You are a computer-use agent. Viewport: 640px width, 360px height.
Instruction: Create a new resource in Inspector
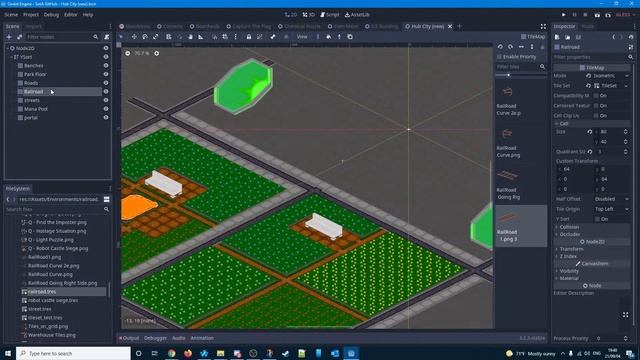coord(557,37)
